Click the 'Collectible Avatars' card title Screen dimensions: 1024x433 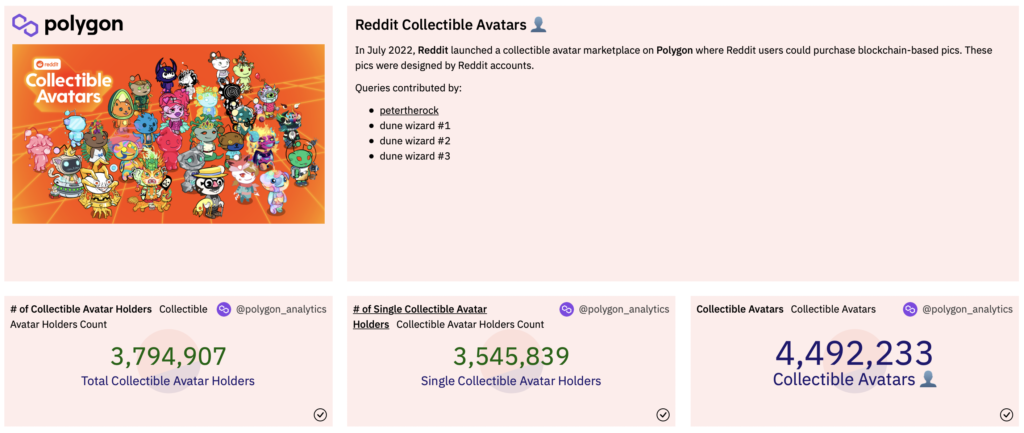click(x=739, y=309)
